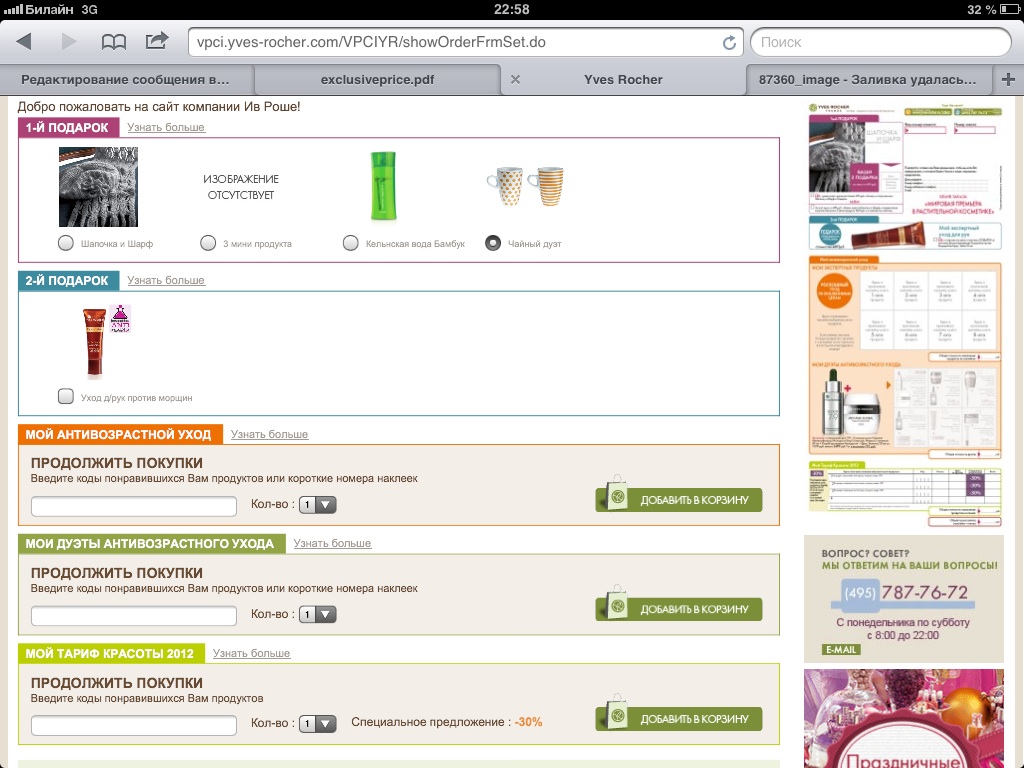
Task: Add to cart in duets section
Action: (x=679, y=609)
